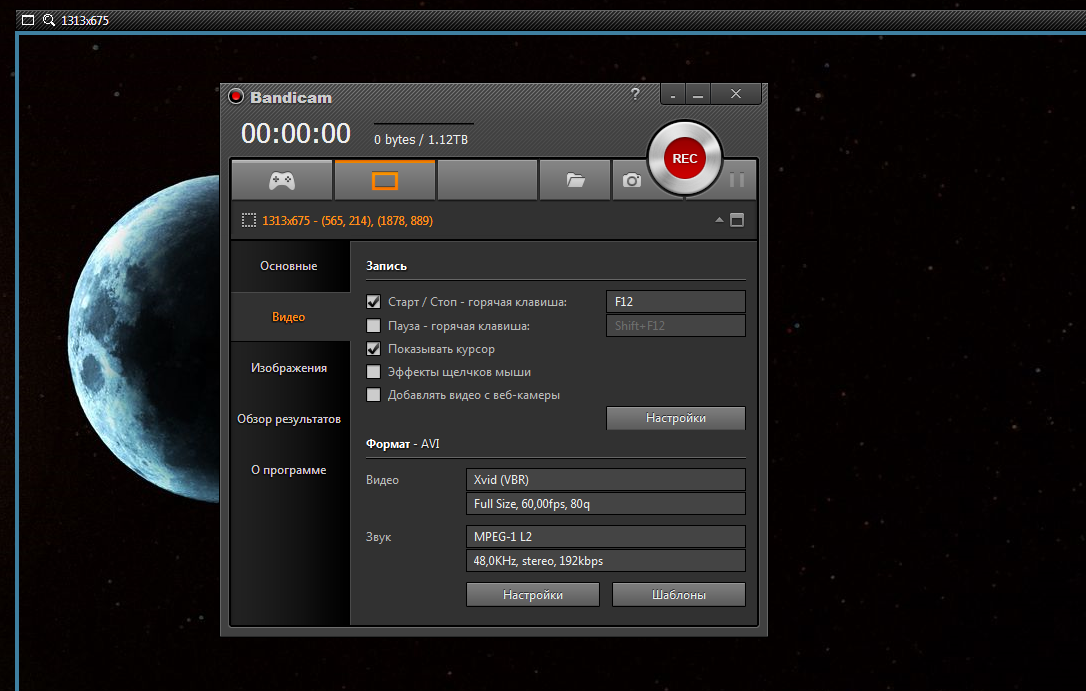Open the Изображения settings tab
1086x691 pixels.
pos(289,368)
